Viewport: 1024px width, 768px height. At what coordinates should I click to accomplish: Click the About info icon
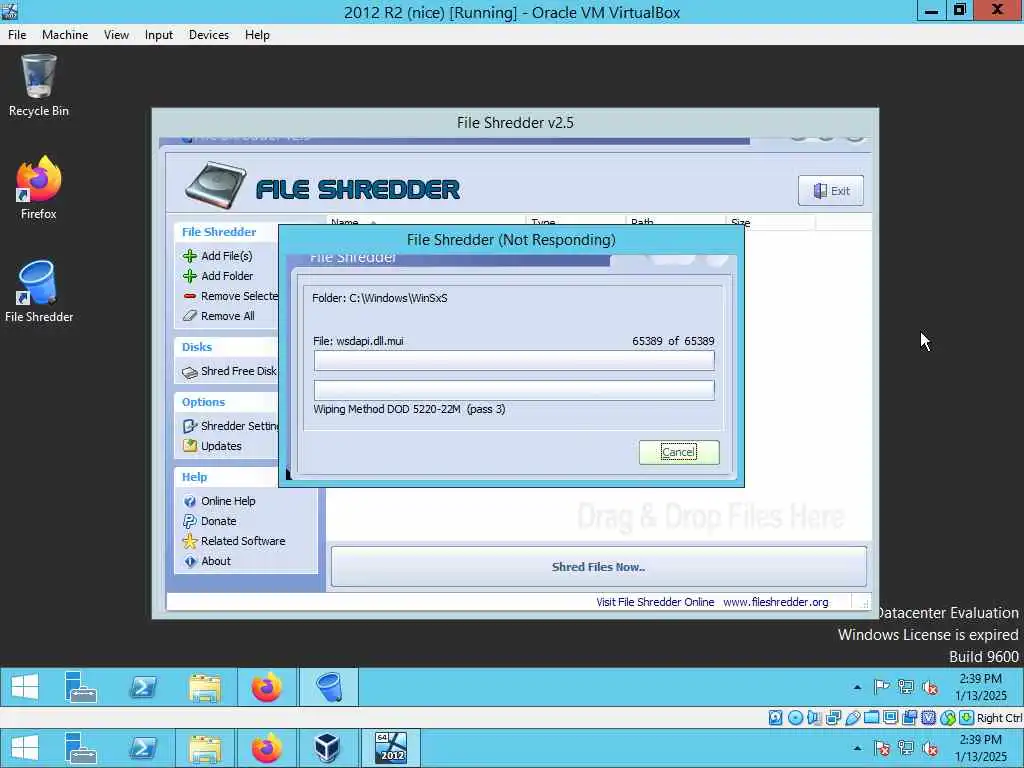pyautogui.click(x=189, y=561)
